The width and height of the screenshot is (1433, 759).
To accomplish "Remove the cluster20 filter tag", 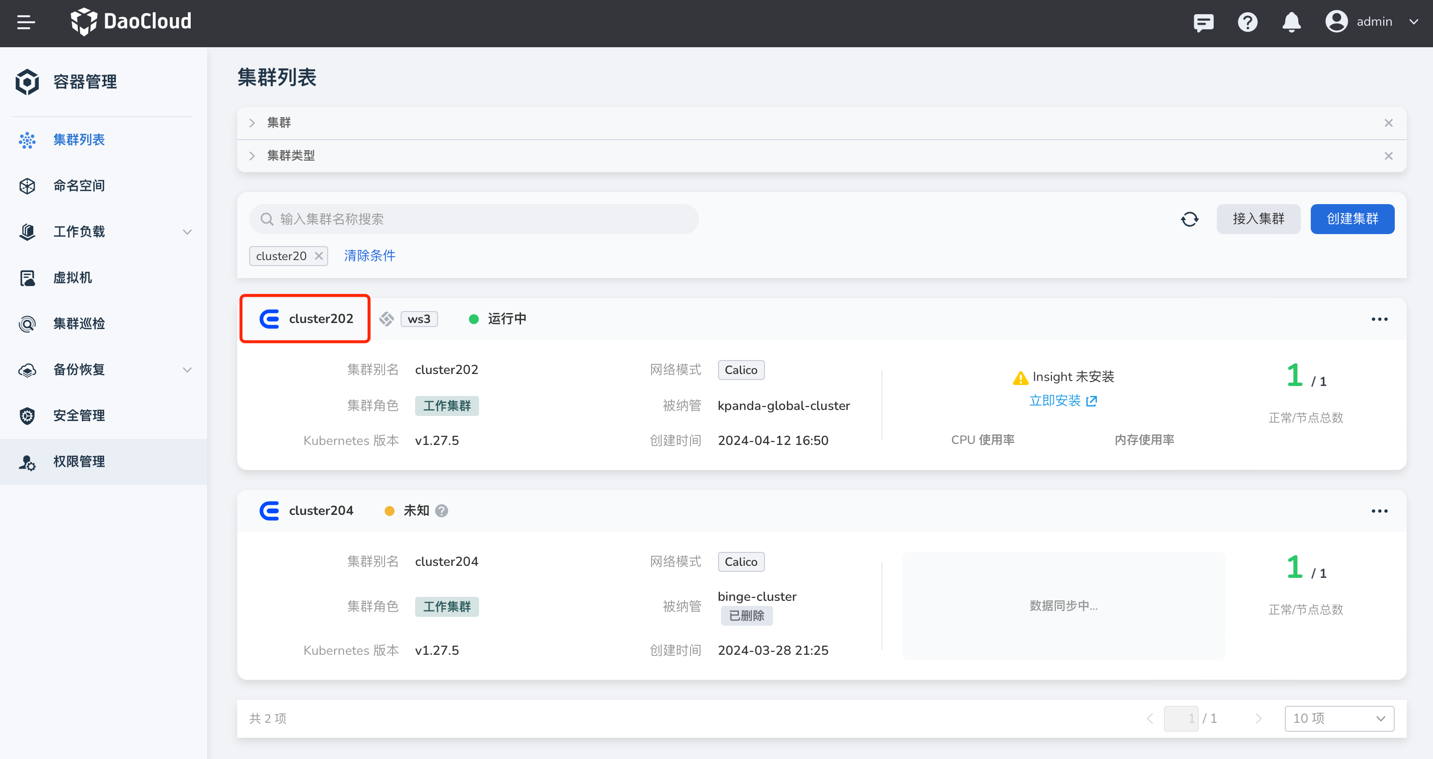I will click(x=319, y=256).
